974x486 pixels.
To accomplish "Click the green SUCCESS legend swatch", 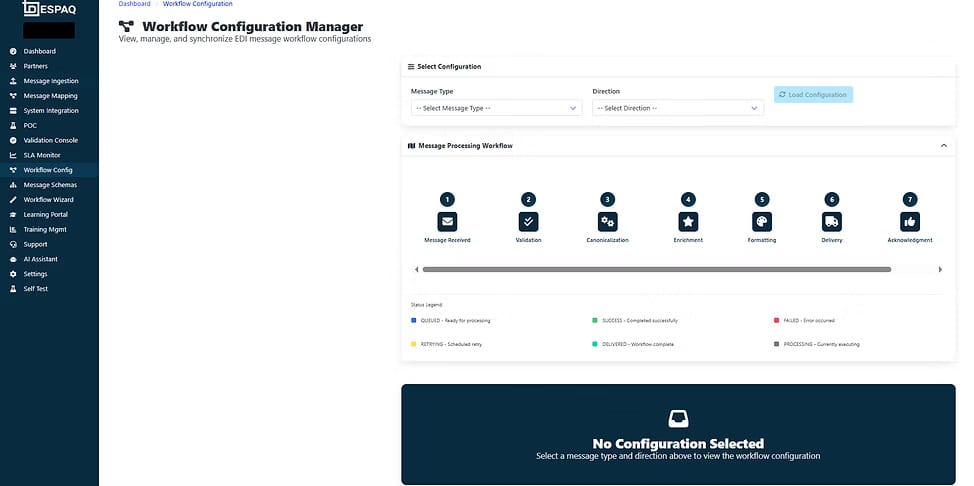I will (x=595, y=321).
